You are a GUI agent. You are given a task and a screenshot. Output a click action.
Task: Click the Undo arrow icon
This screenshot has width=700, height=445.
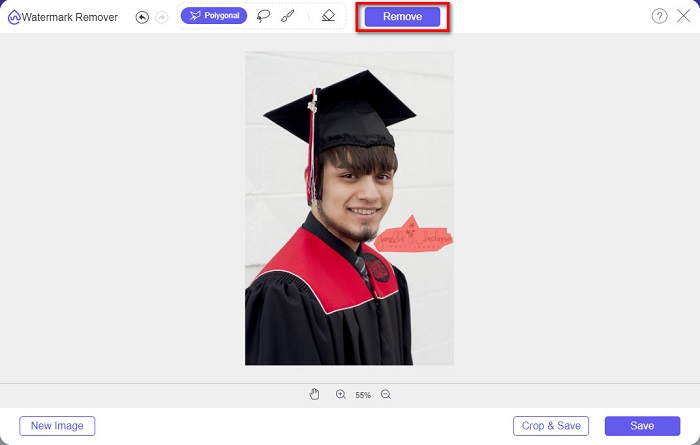click(142, 17)
